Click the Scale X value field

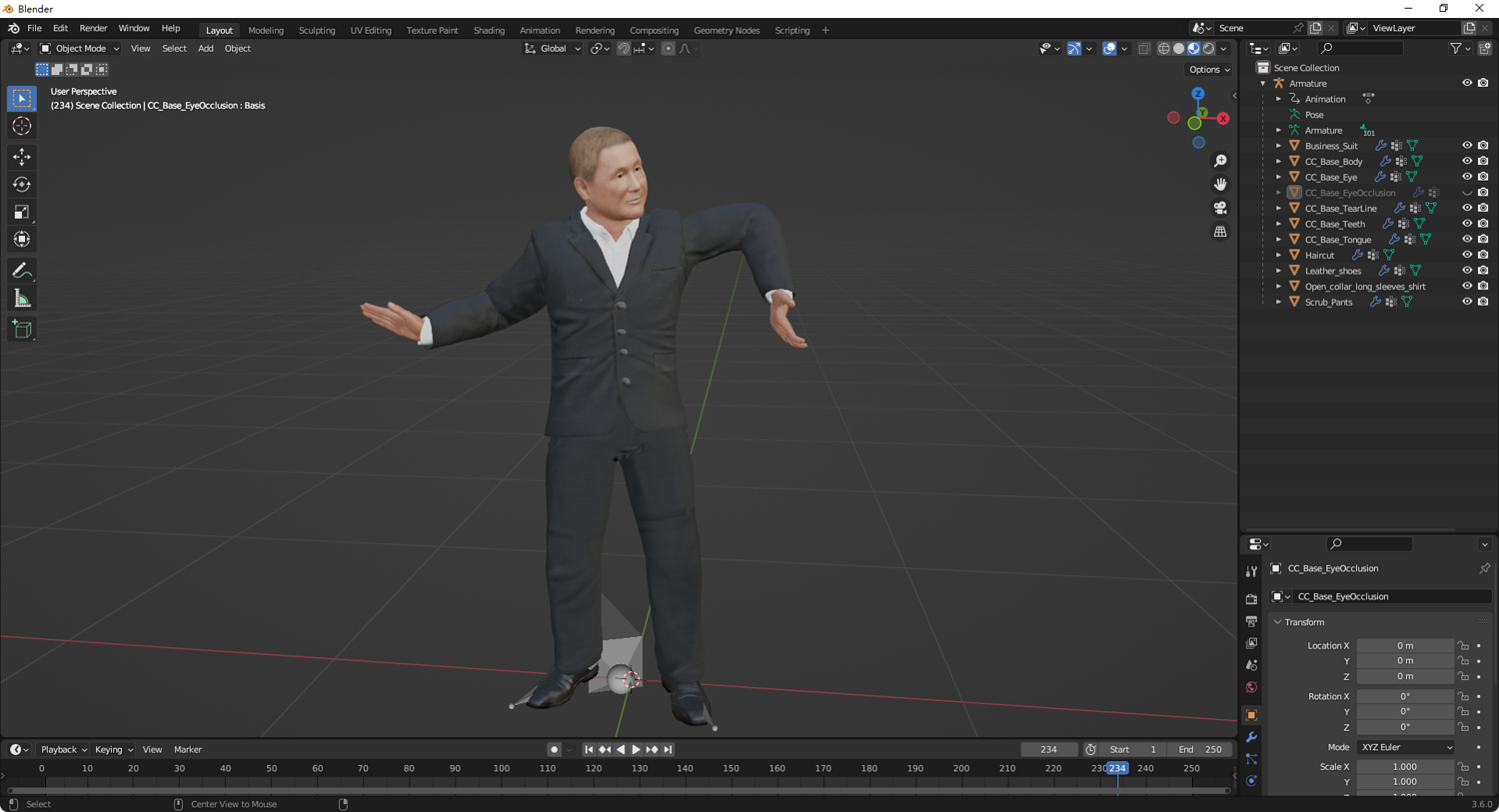tap(1405, 767)
